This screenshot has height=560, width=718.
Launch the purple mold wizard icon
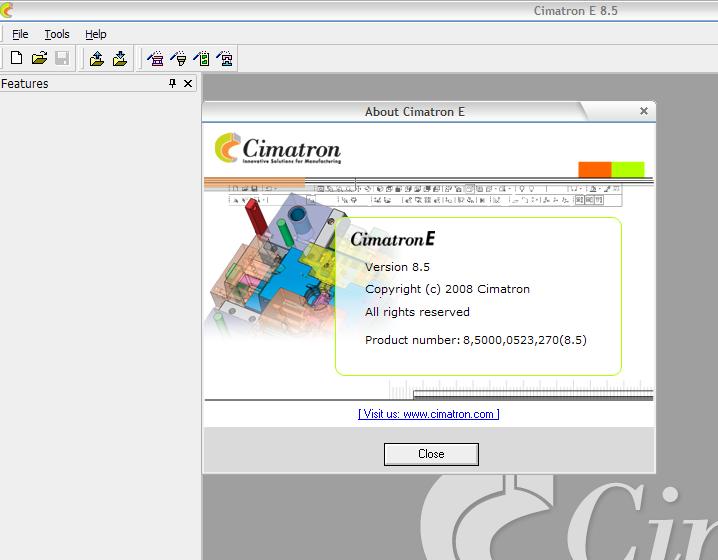[x=156, y=59]
